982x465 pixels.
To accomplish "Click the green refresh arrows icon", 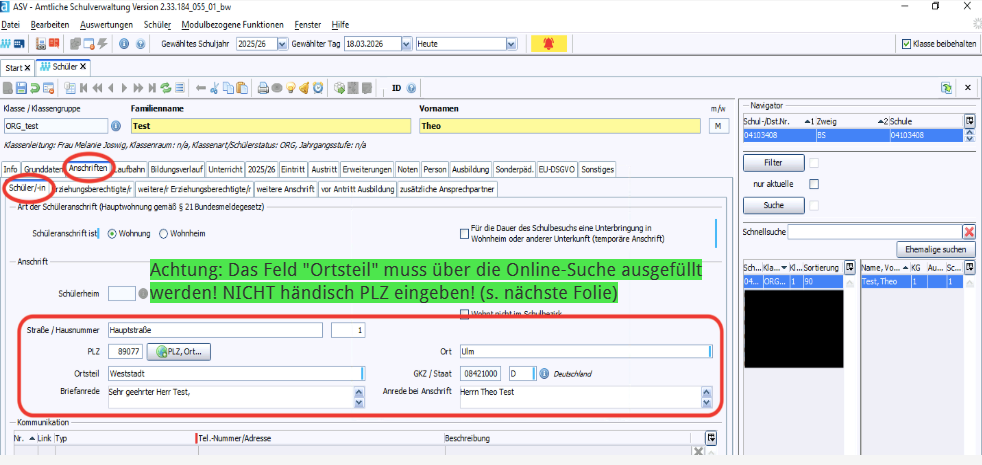I will click(x=166, y=88).
